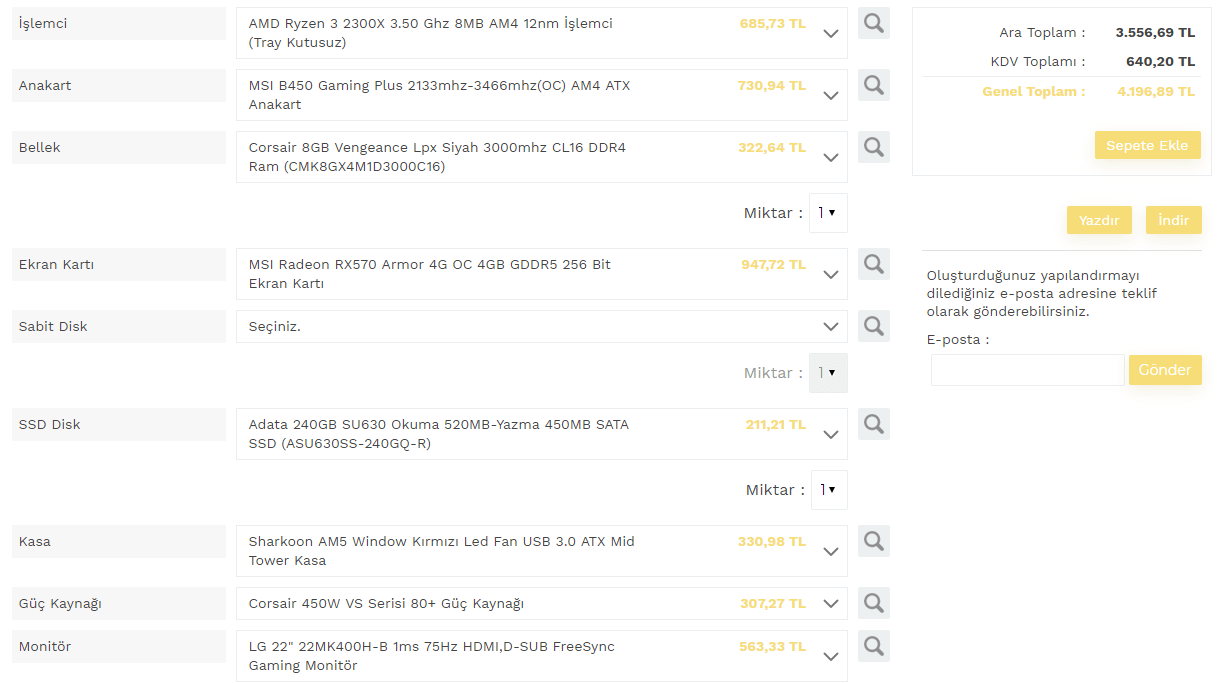
Task: Open the İşlemci dropdown with AMD Ryzen 3
Action: point(542,33)
